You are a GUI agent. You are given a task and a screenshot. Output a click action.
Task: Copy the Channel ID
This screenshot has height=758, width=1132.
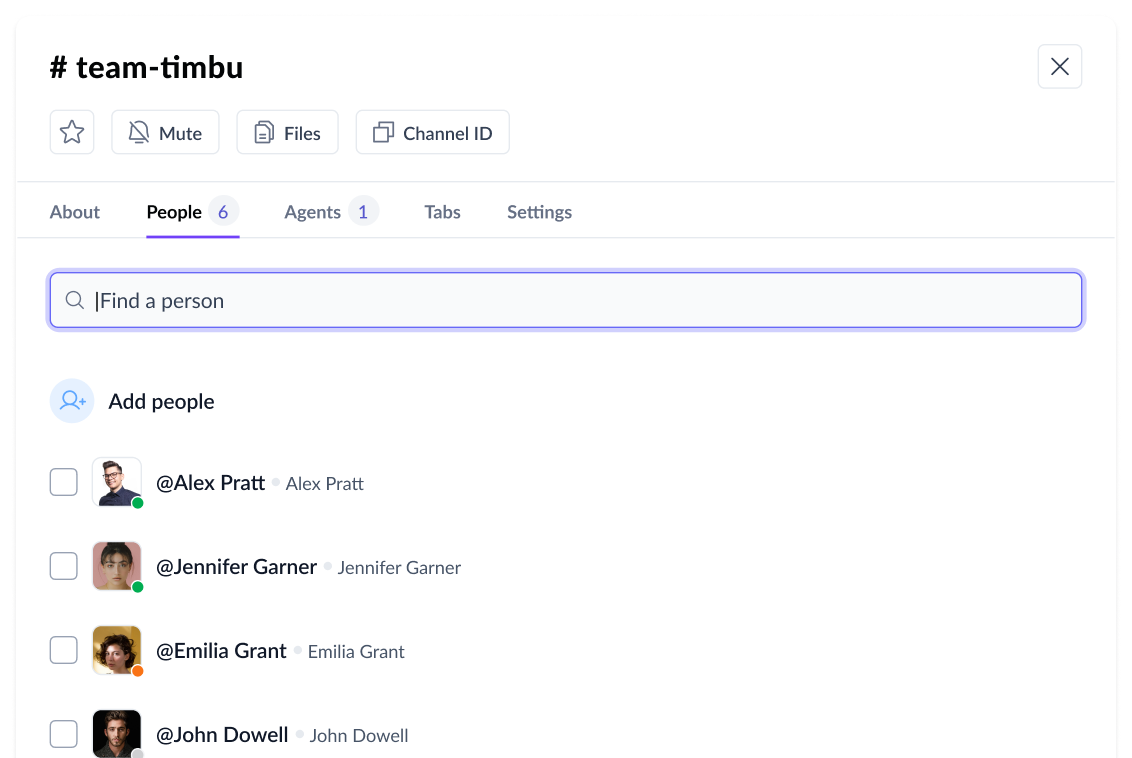tap(432, 132)
